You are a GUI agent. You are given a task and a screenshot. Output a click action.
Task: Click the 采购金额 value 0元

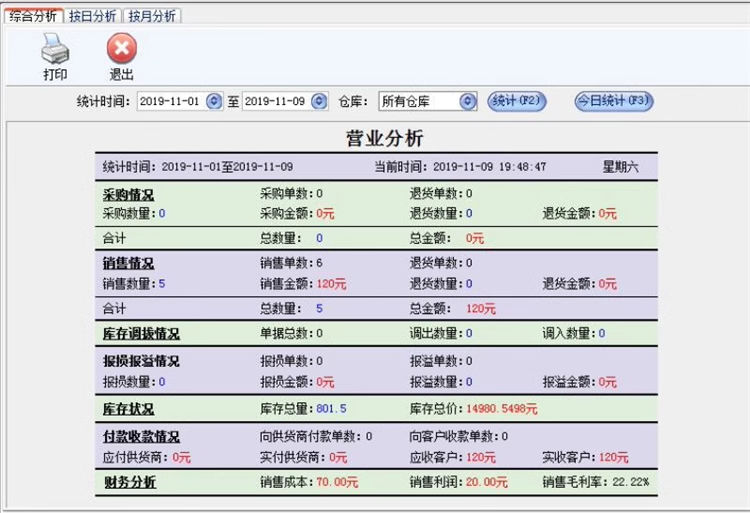pyautogui.click(x=325, y=214)
